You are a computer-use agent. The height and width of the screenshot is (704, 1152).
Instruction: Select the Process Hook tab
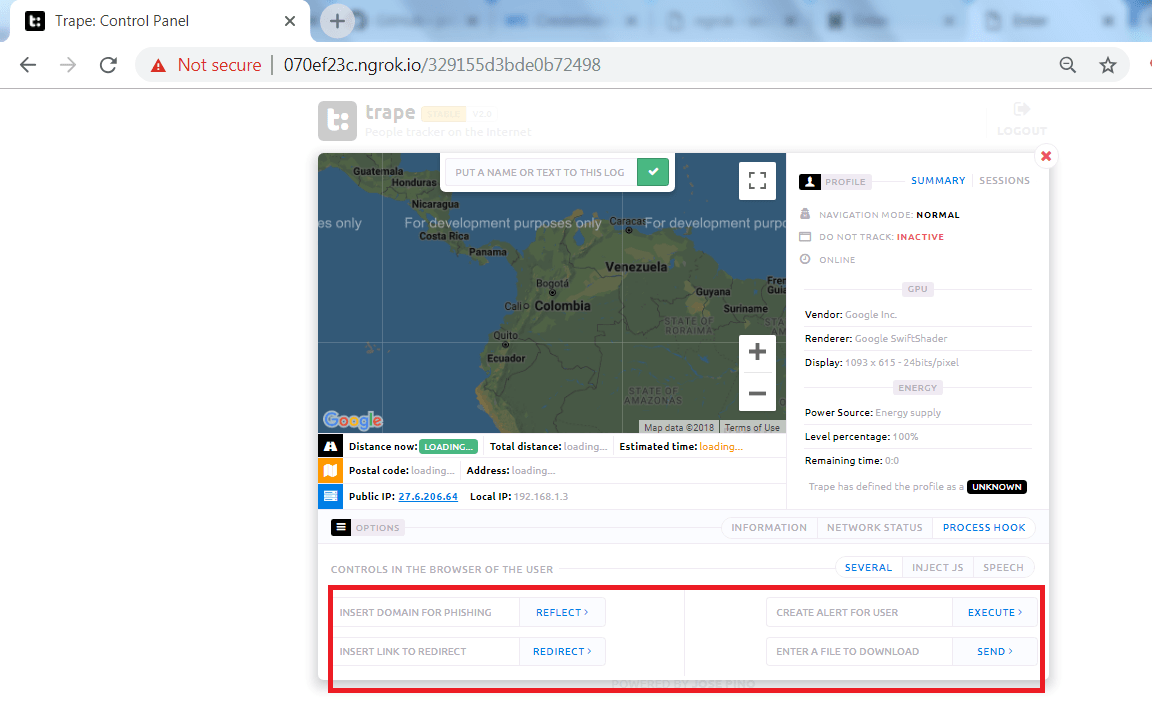pos(984,528)
